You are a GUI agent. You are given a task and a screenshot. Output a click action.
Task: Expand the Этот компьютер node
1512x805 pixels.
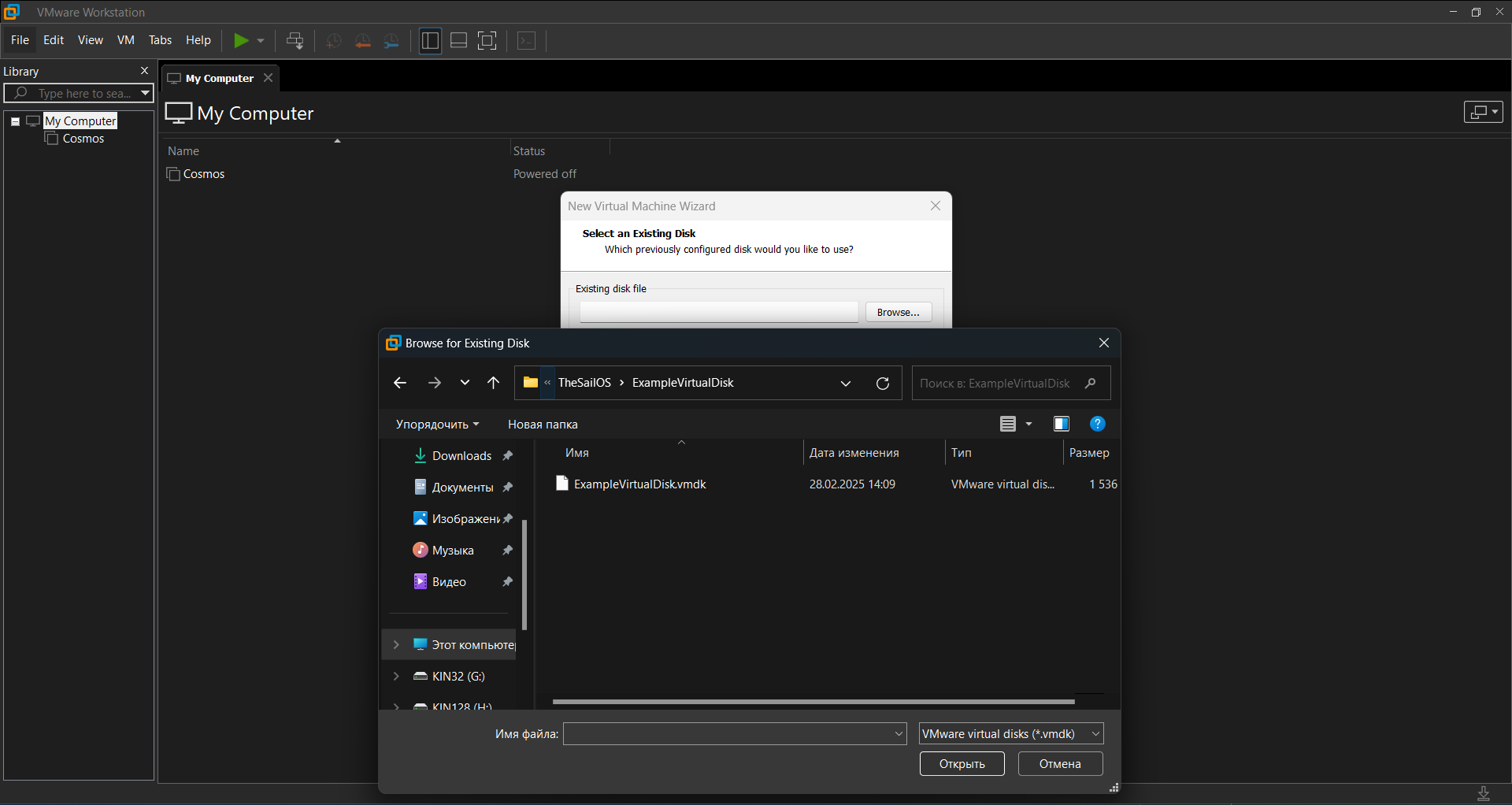pos(396,645)
